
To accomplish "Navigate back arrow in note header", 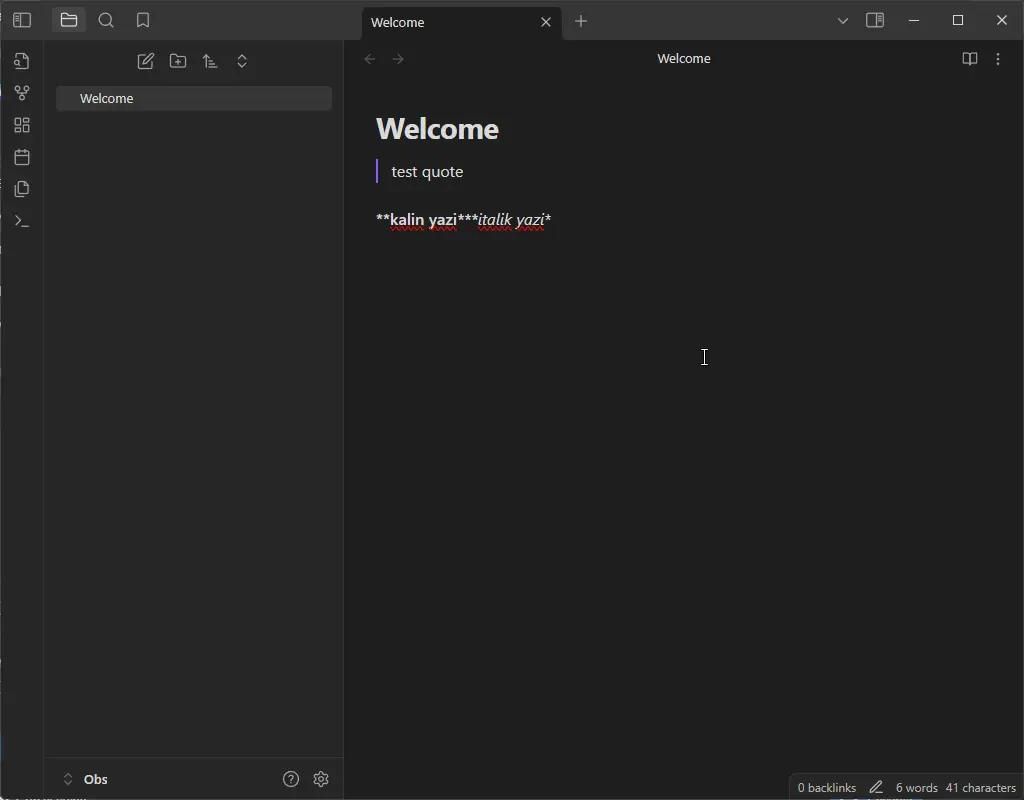I will [370, 59].
